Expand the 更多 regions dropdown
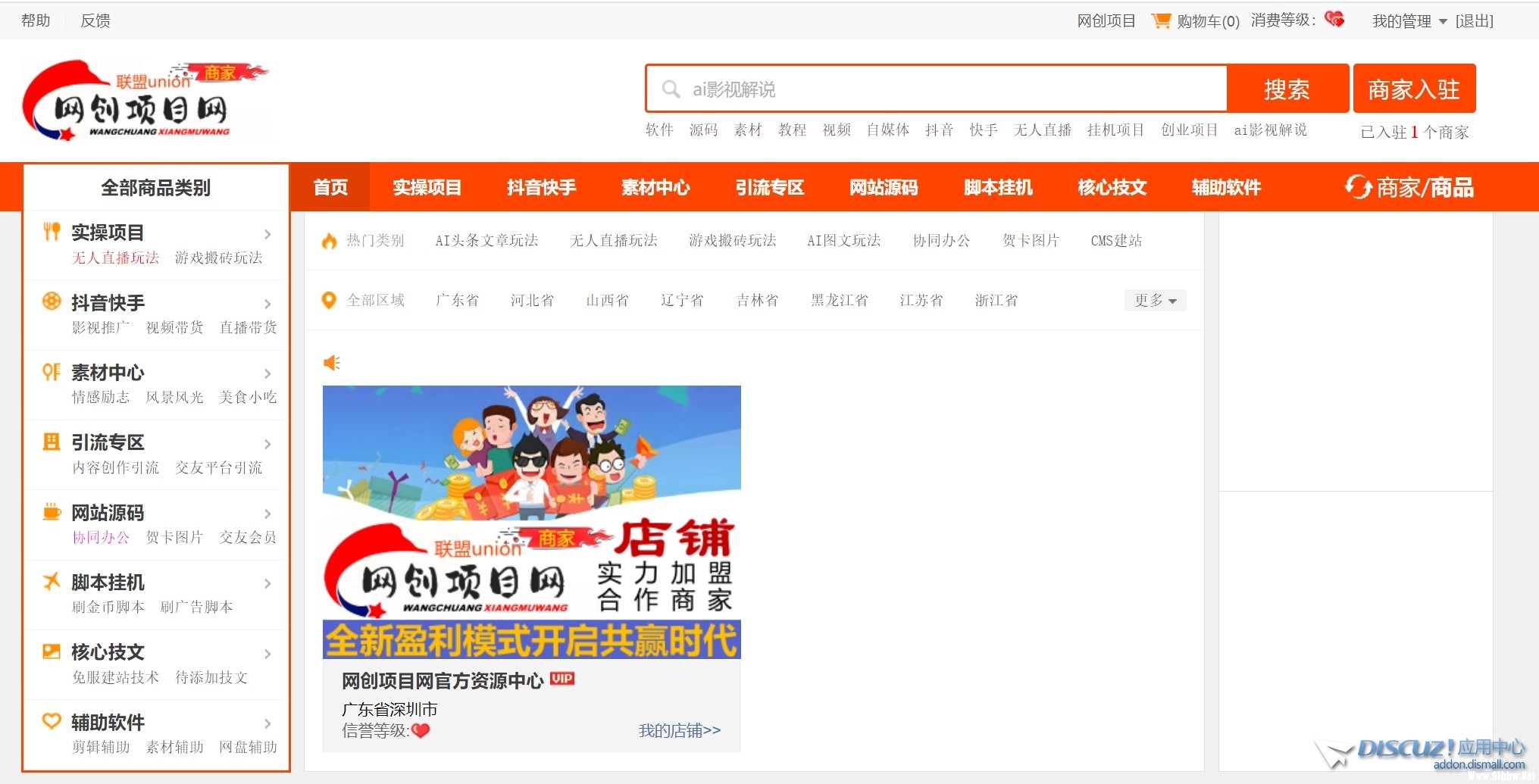1539x784 pixels. (x=1155, y=301)
